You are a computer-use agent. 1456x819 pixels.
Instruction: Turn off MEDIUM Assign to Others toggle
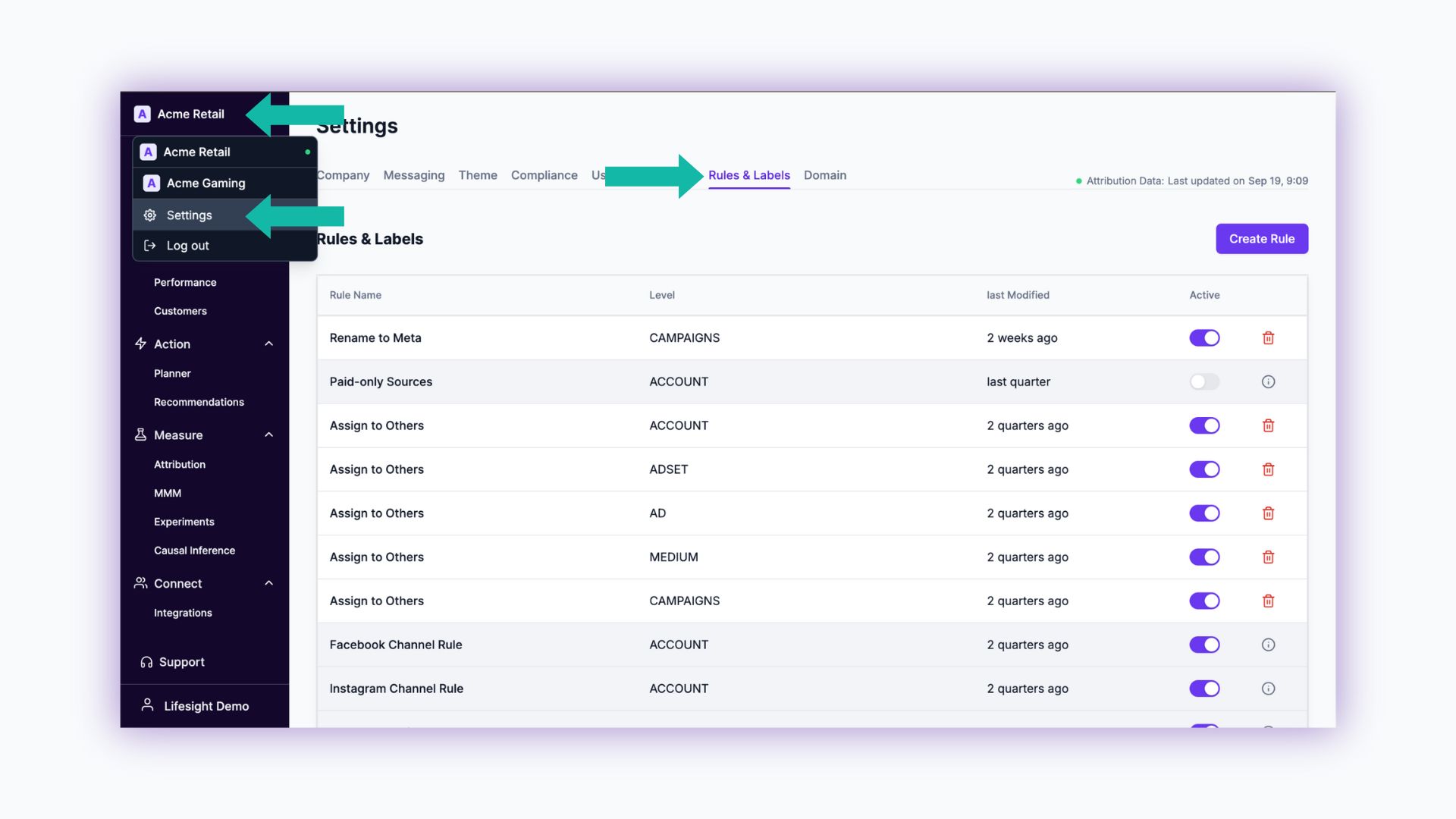click(x=1204, y=557)
